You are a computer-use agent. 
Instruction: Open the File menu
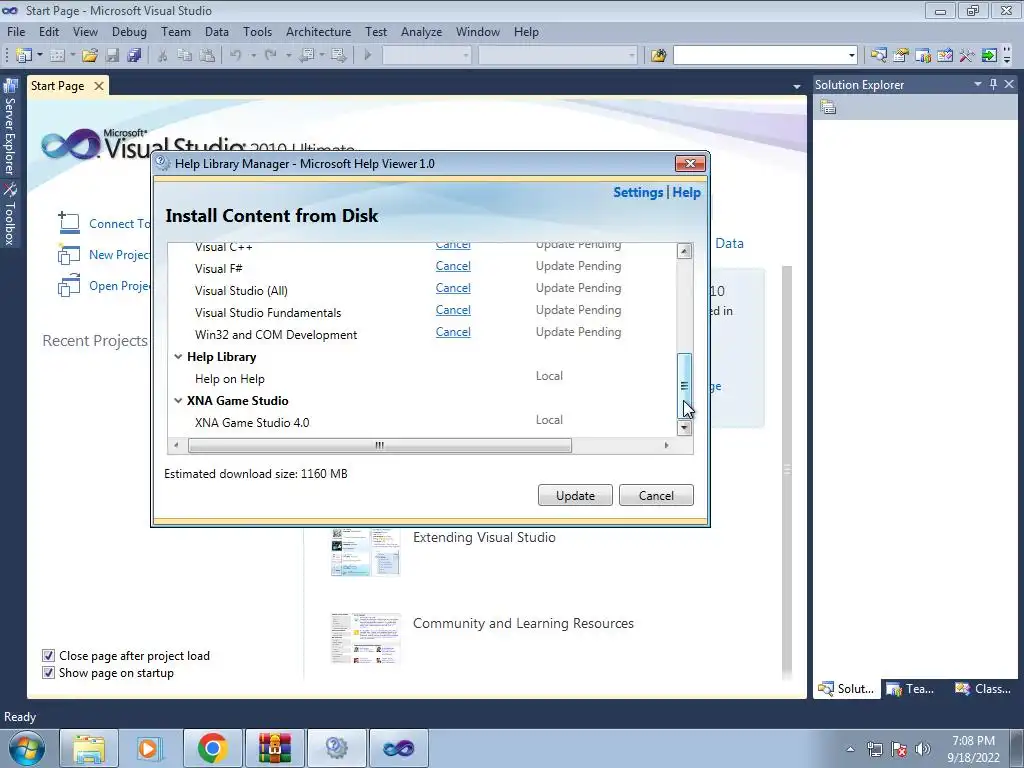(x=16, y=32)
